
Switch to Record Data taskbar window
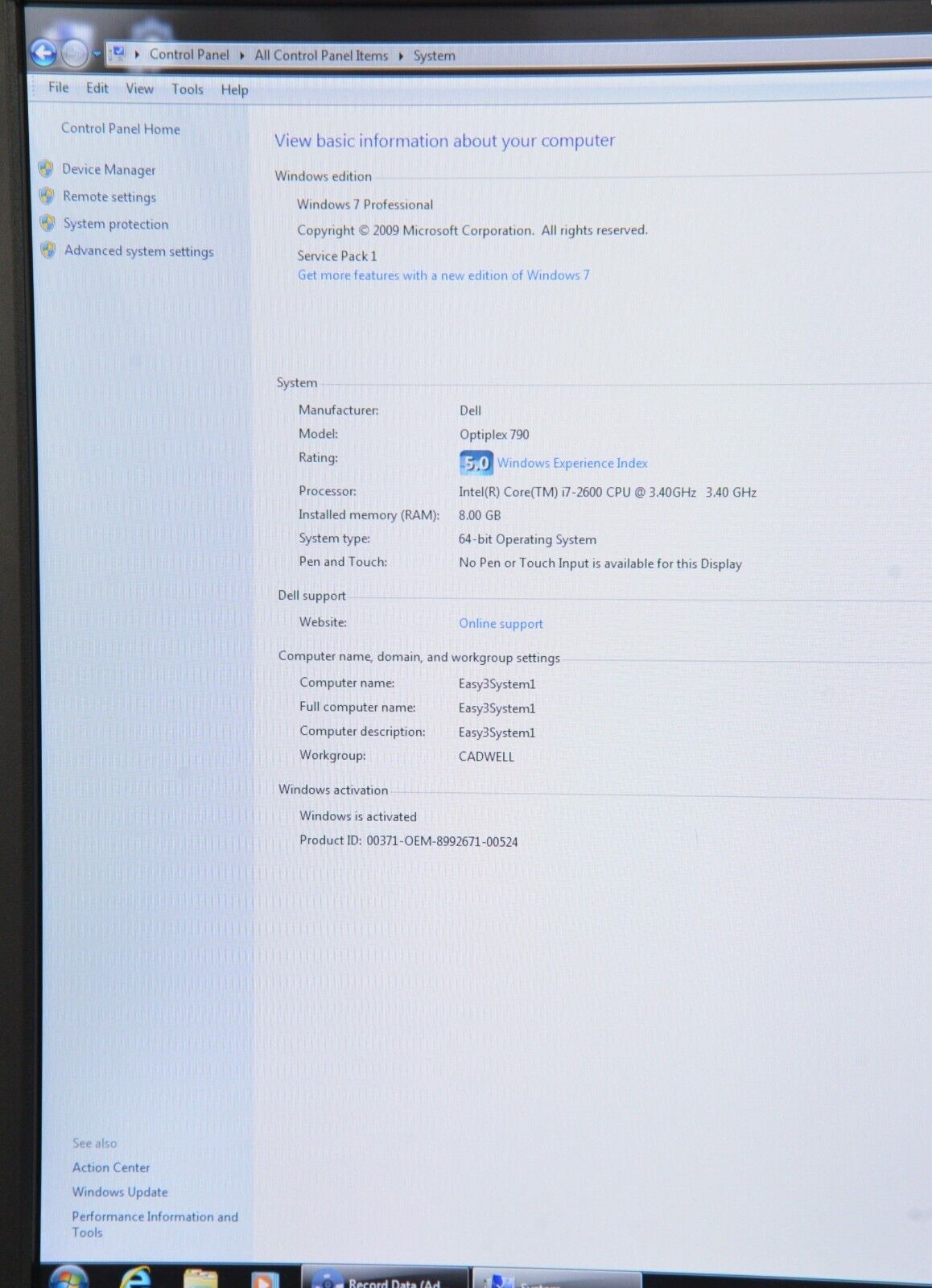385,1278
